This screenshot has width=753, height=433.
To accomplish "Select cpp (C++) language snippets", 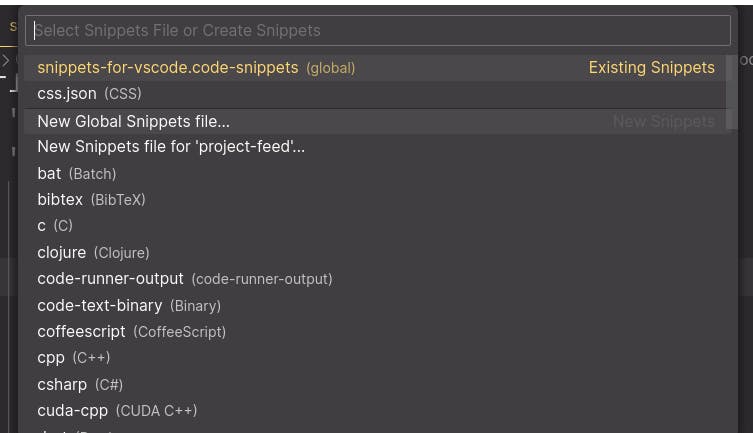I will coord(73,358).
